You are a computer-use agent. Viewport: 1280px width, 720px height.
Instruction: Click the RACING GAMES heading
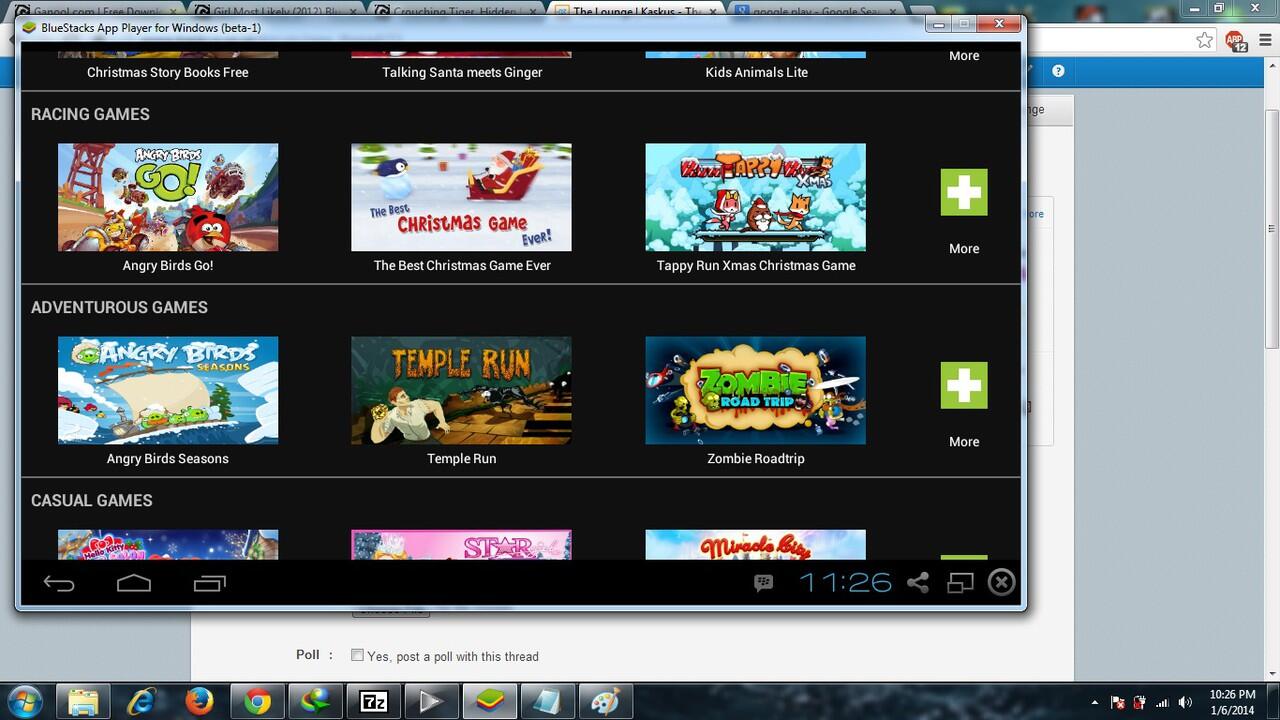[90, 114]
